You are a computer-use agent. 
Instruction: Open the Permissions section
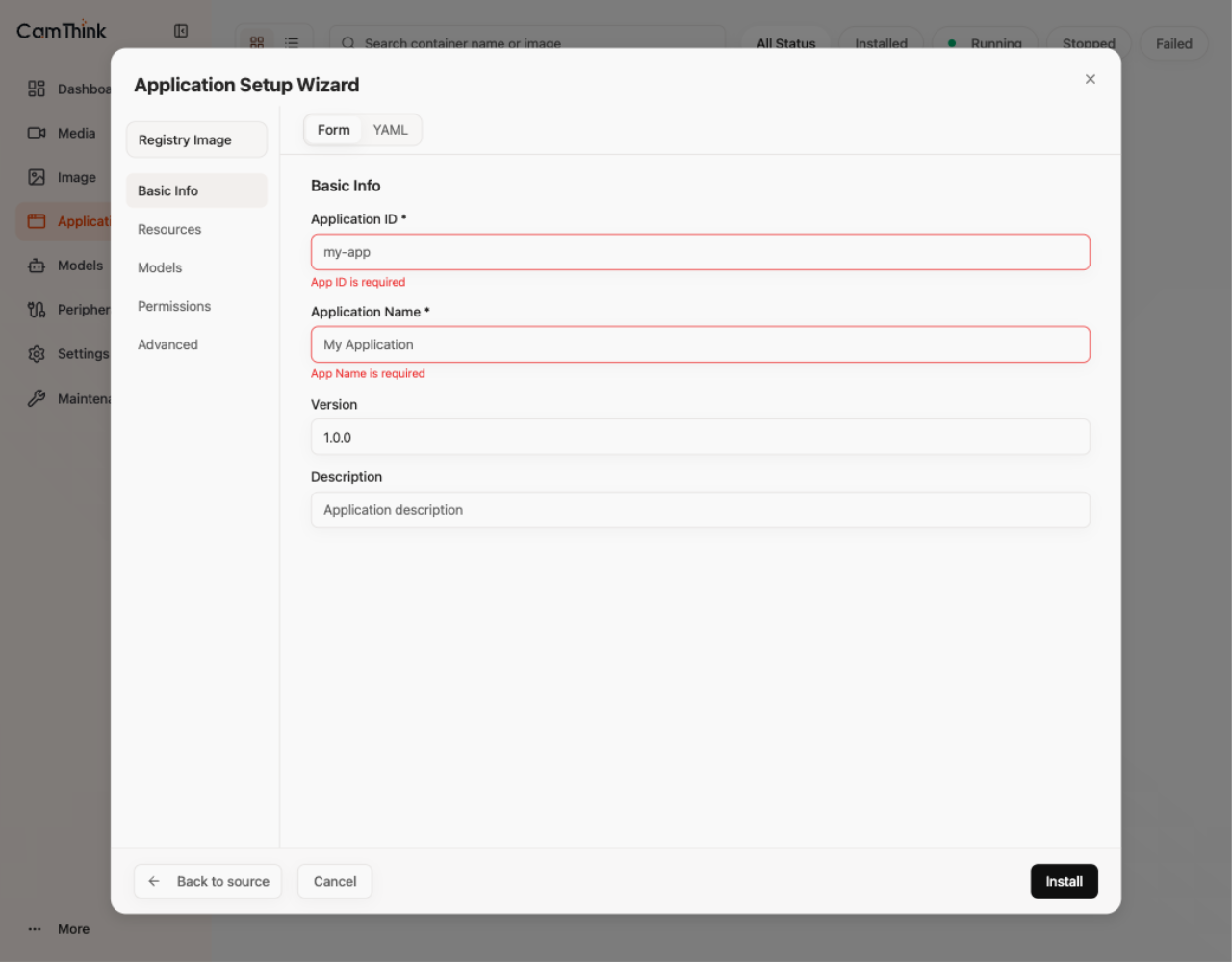[196, 306]
